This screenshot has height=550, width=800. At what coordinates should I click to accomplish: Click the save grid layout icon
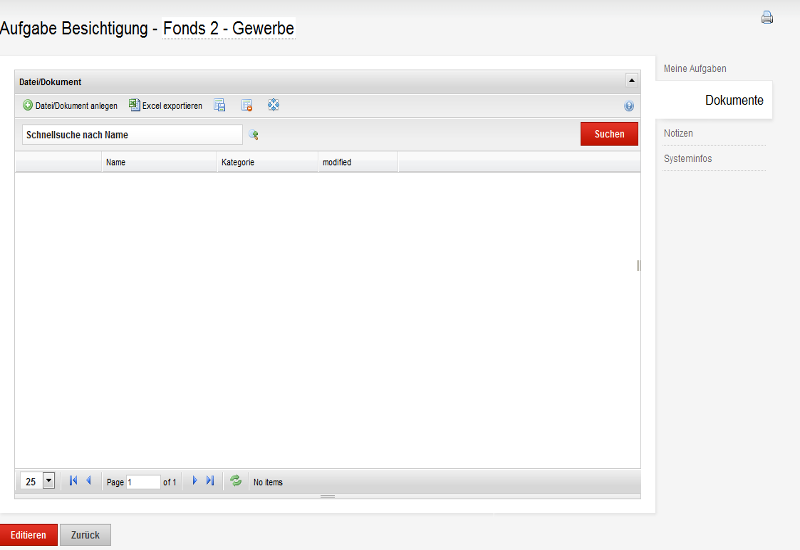(x=219, y=105)
